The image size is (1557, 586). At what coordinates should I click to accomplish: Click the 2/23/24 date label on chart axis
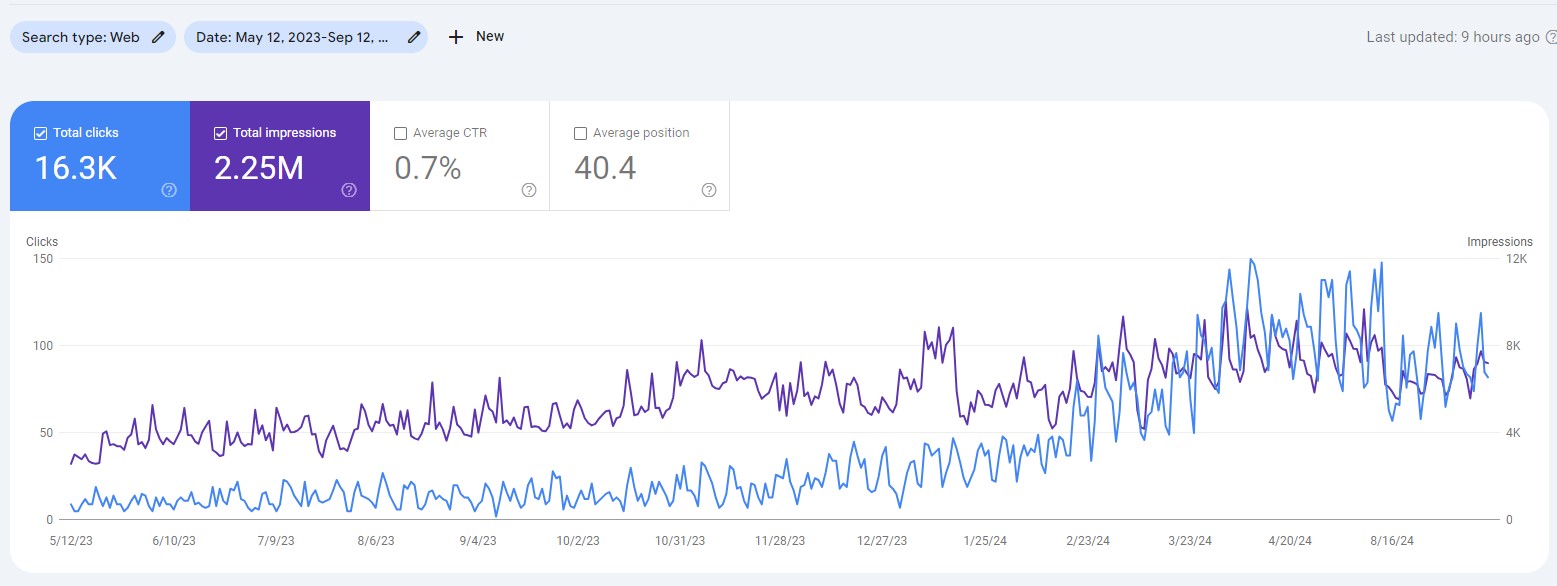pyautogui.click(x=1087, y=541)
